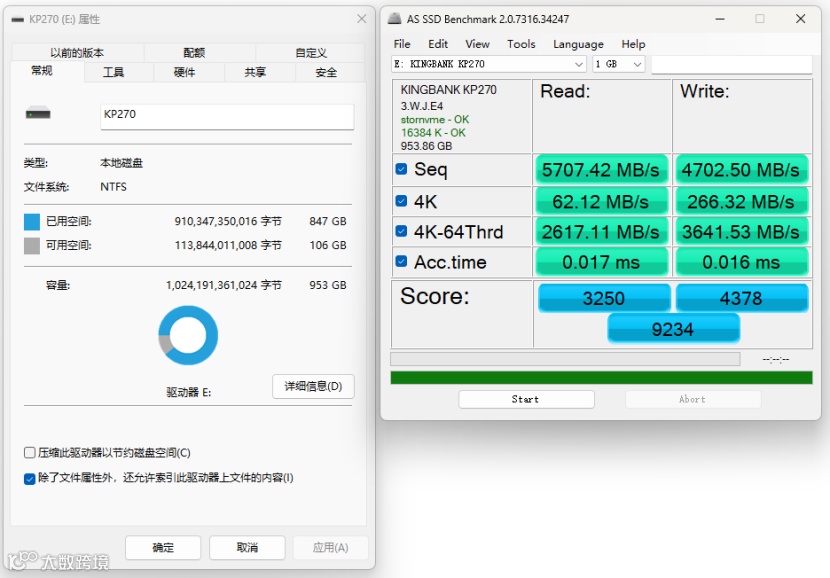
Task: Click the blue used space color indicator
Action: [32, 222]
